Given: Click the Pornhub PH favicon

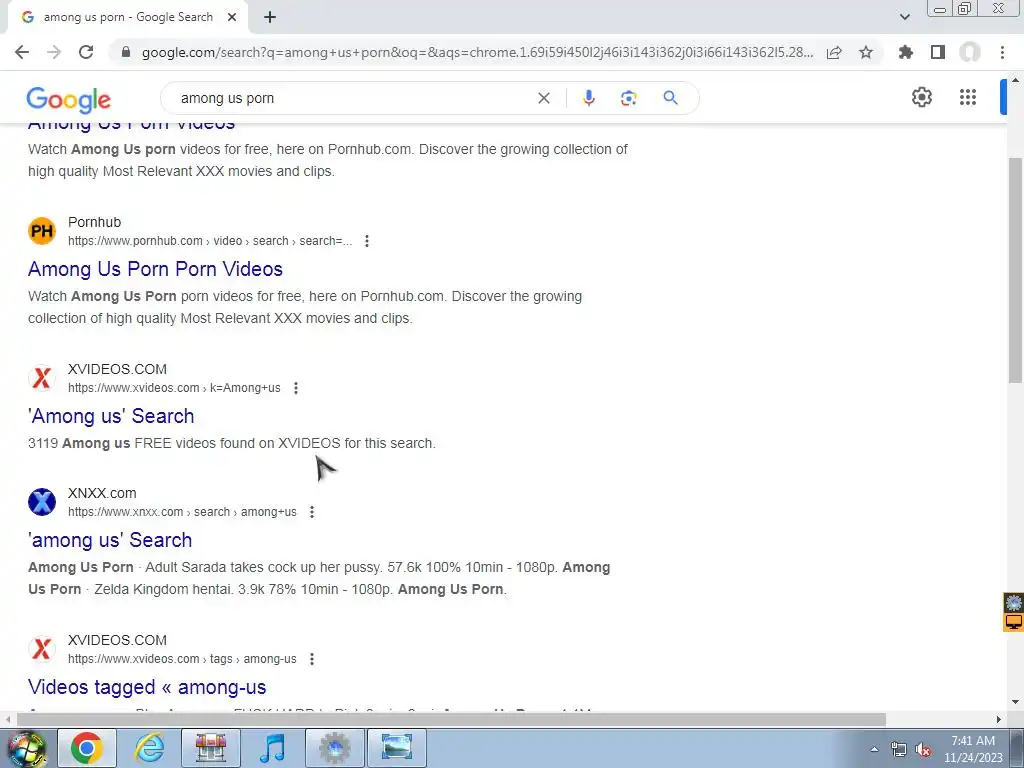Looking at the screenshot, I should coord(42,231).
